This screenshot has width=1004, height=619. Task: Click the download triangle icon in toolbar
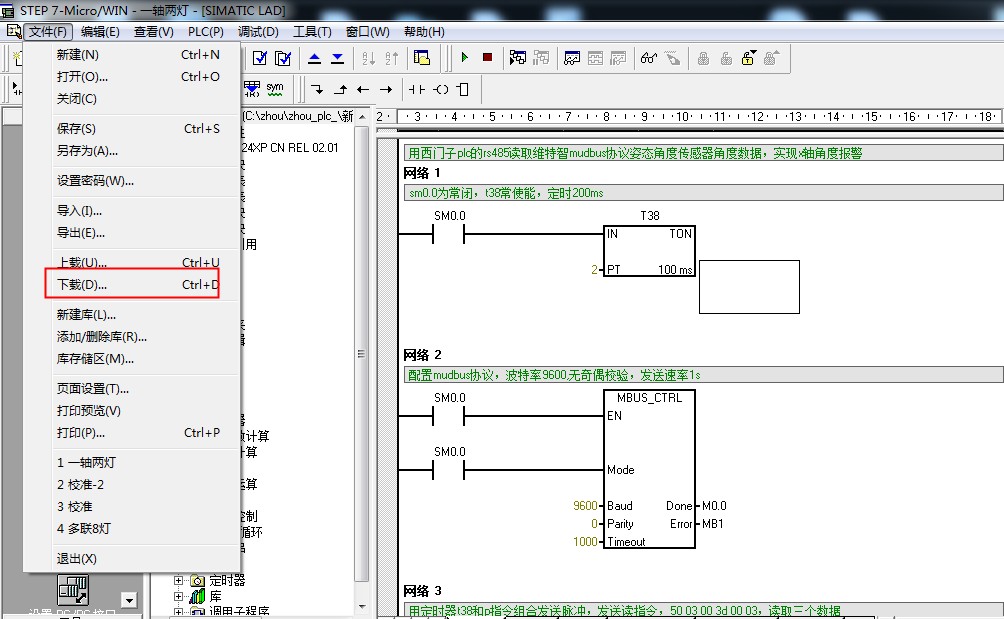336,58
